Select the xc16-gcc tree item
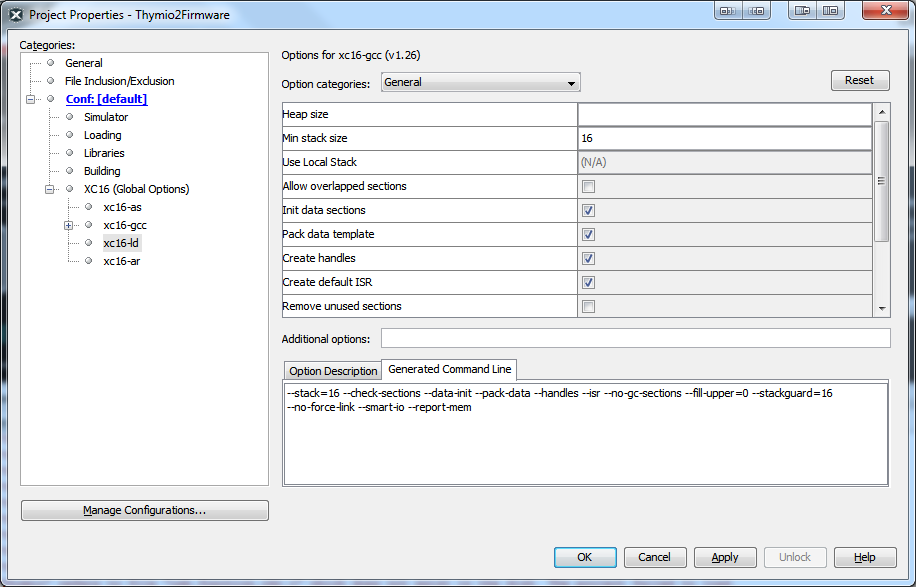Screen dimensions: 916x587 coord(124,225)
